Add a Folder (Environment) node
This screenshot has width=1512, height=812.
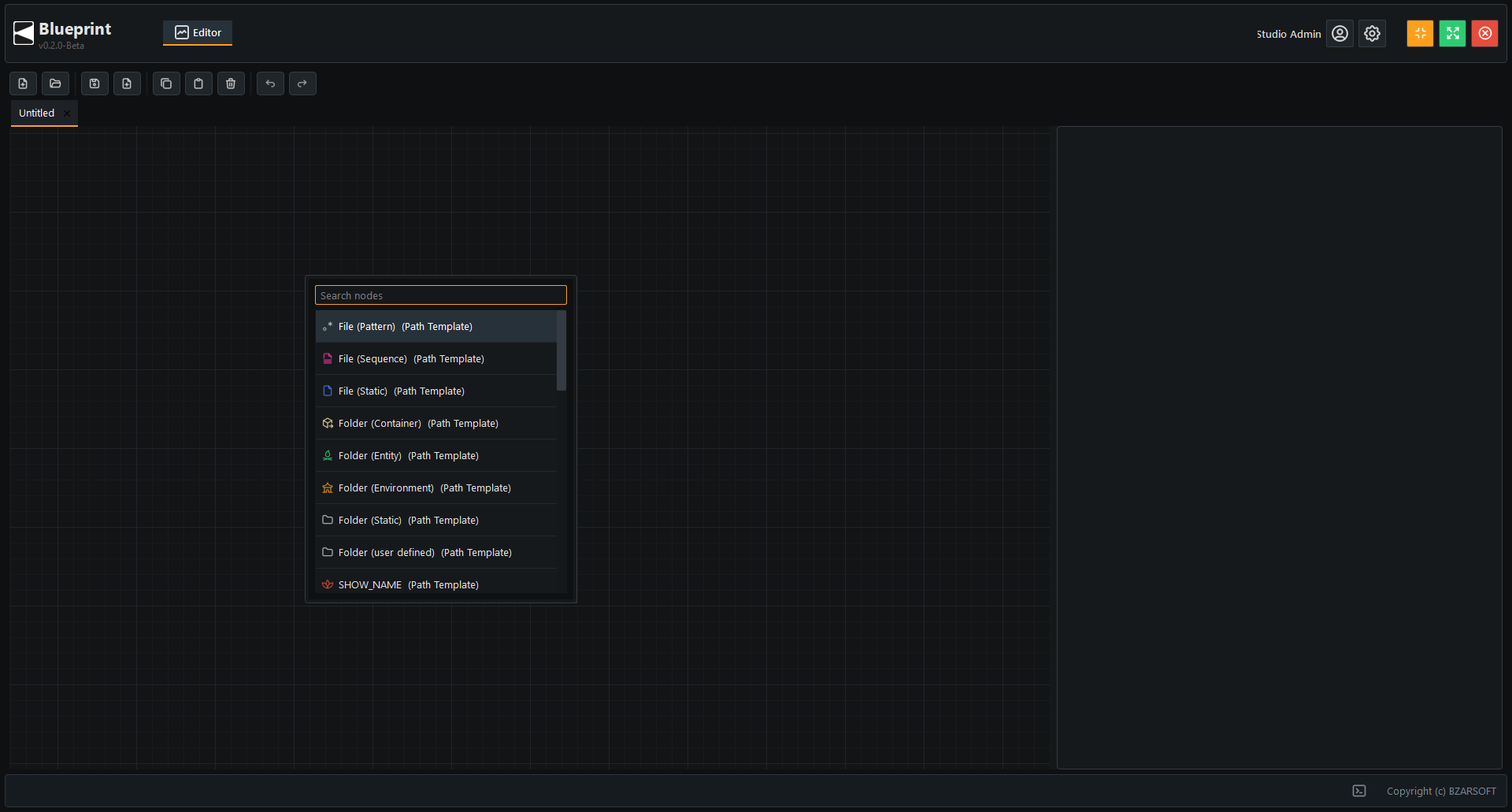click(435, 488)
